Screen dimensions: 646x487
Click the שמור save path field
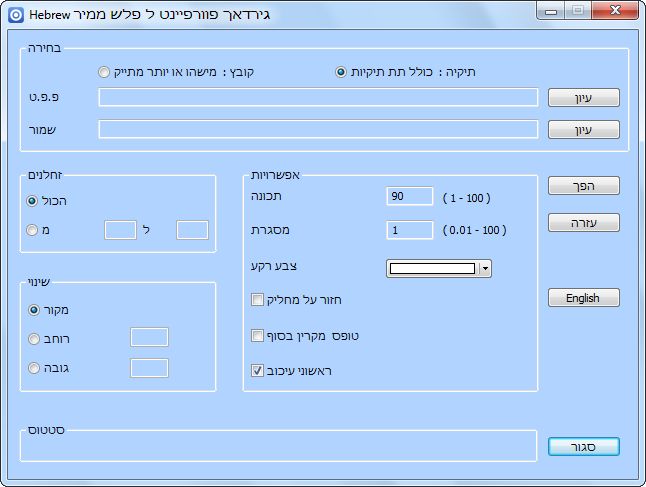click(318, 129)
